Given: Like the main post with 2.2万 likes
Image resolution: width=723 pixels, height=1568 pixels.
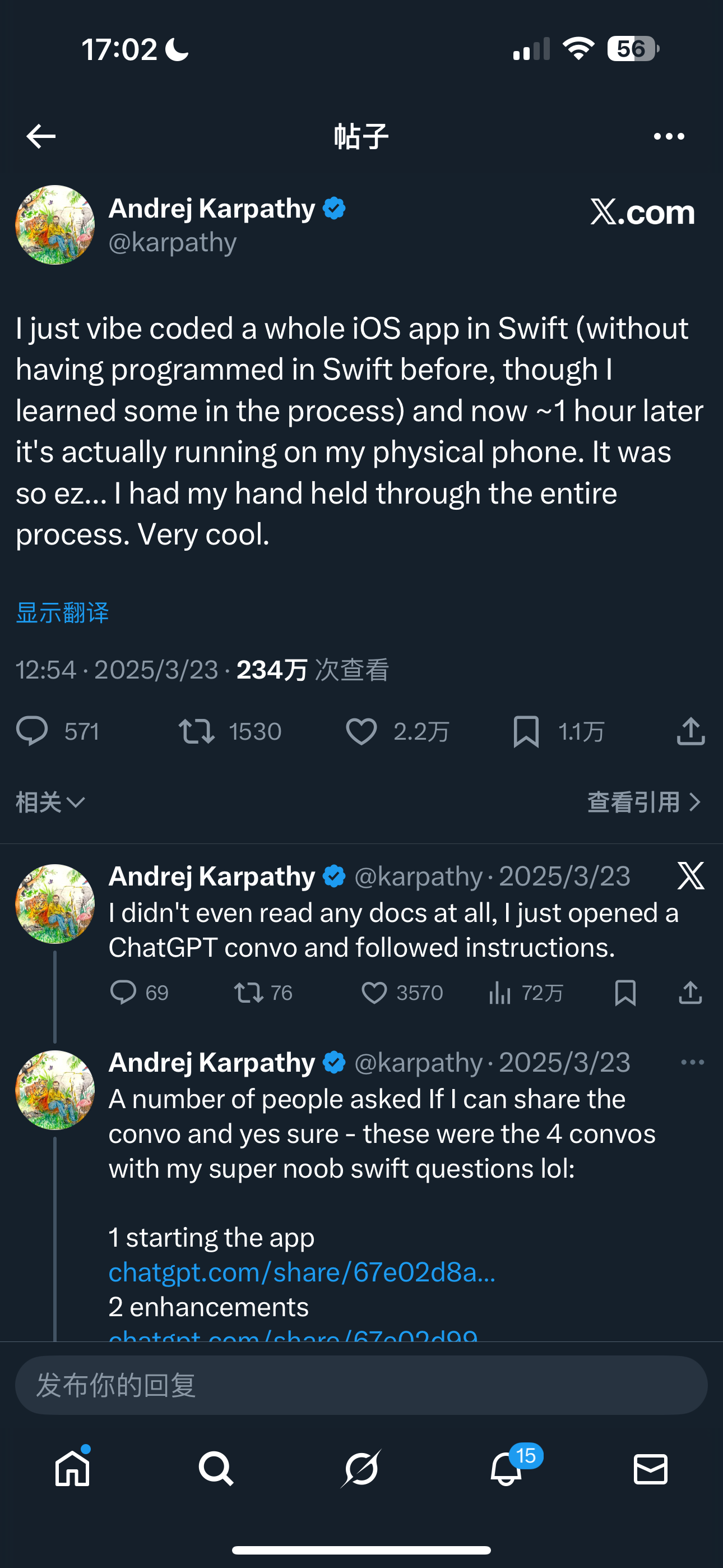Looking at the screenshot, I should (x=361, y=731).
